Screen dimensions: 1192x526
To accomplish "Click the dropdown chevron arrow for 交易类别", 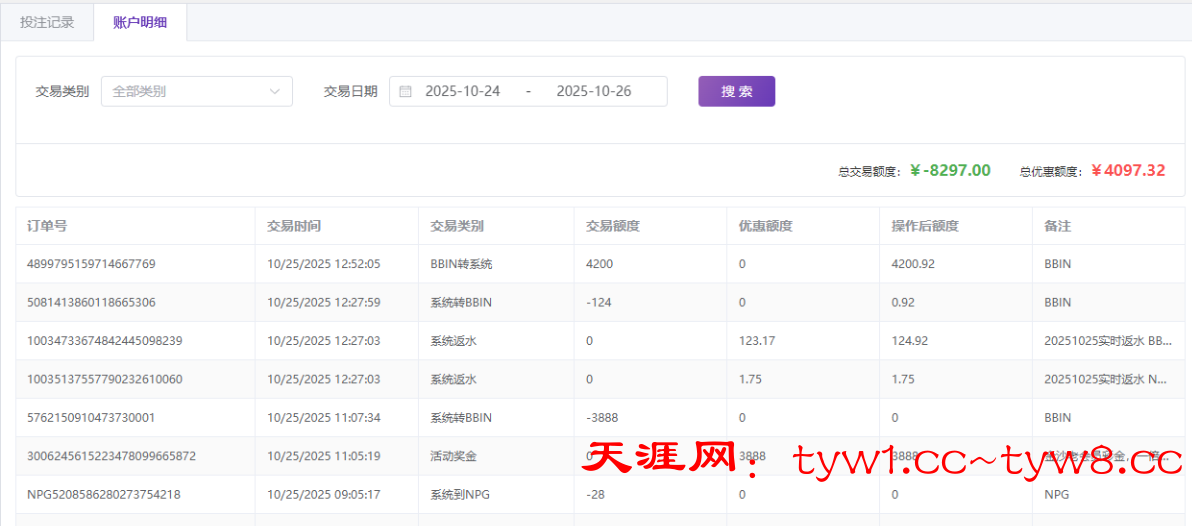I will coord(275,91).
